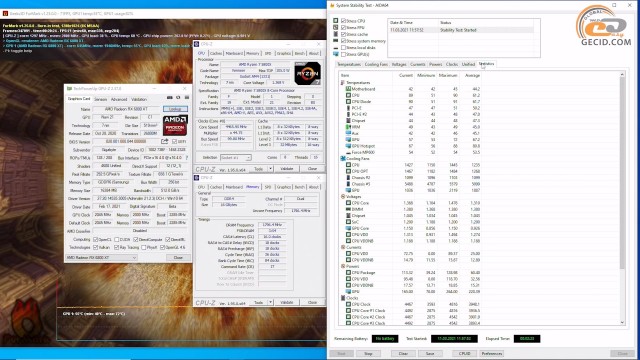Select the Statistics tab in AIDA64
Image resolution: width=640 pixels, height=360 pixels.
tap(486, 64)
